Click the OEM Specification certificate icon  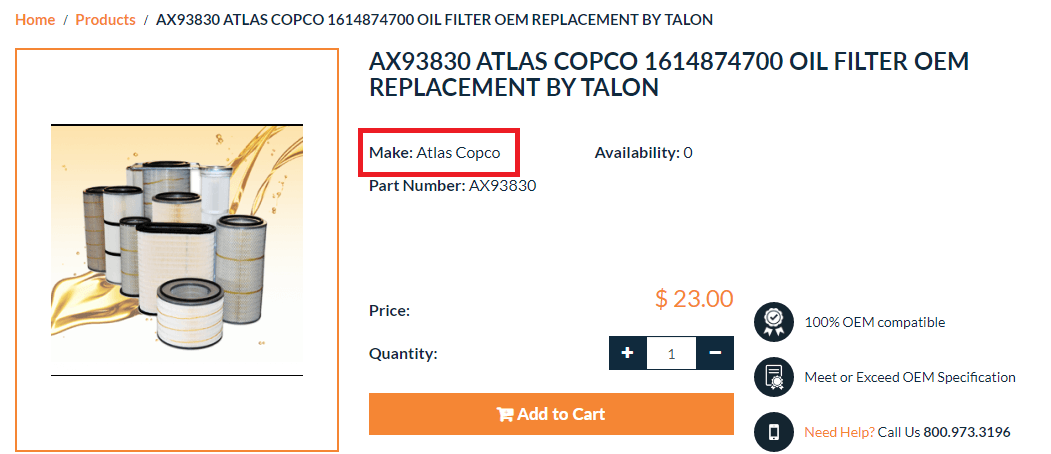(x=773, y=377)
